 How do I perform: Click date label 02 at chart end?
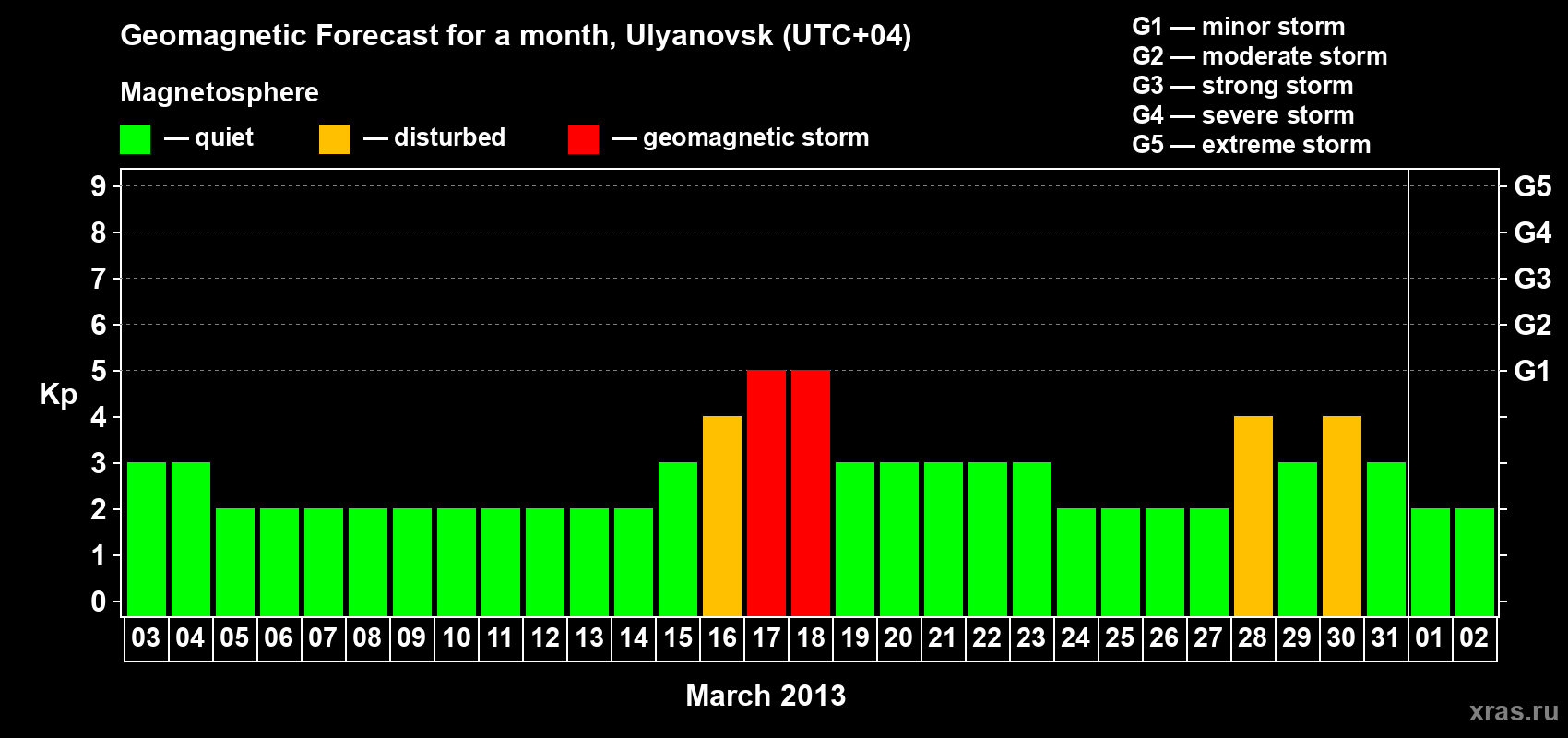[x=1474, y=637]
